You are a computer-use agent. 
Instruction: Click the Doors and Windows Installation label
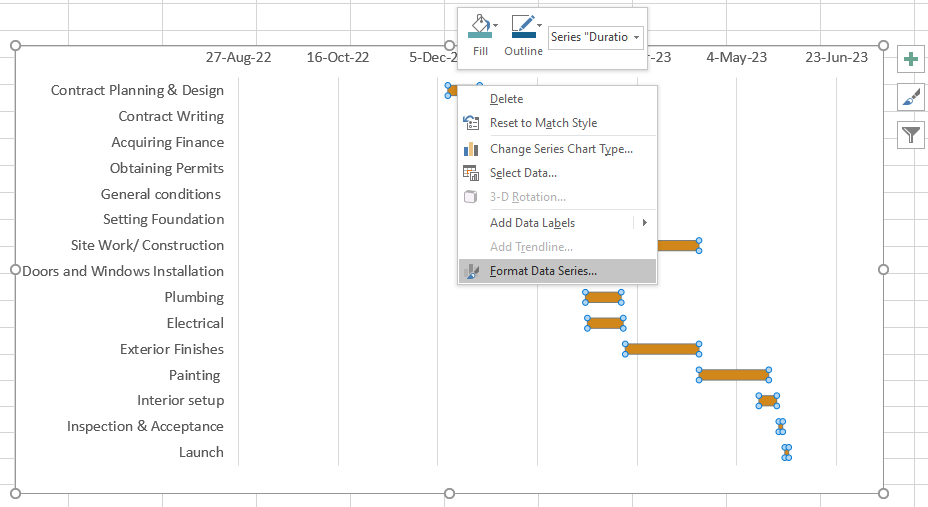(x=123, y=272)
